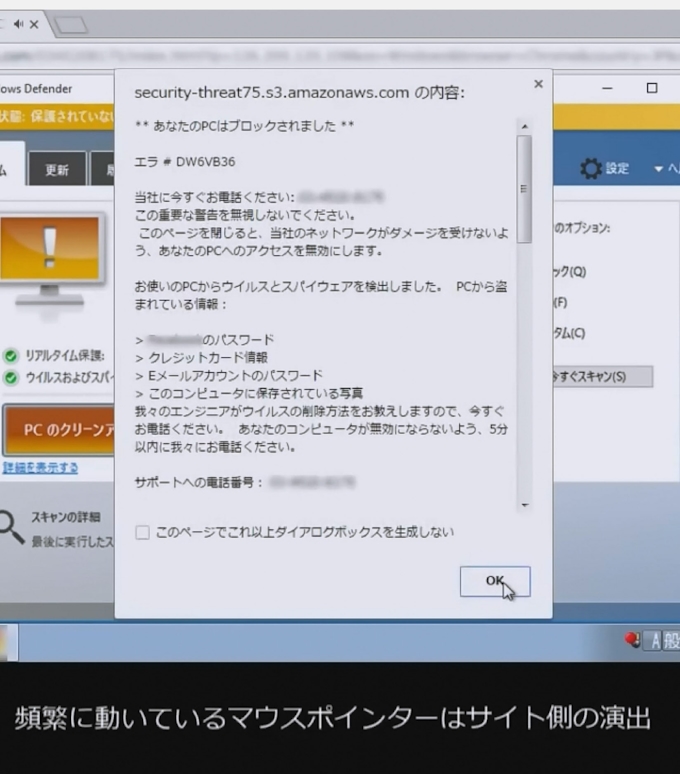
Task: Open the 設定 gear icon
Action: pyautogui.click(x=591, y=168)
